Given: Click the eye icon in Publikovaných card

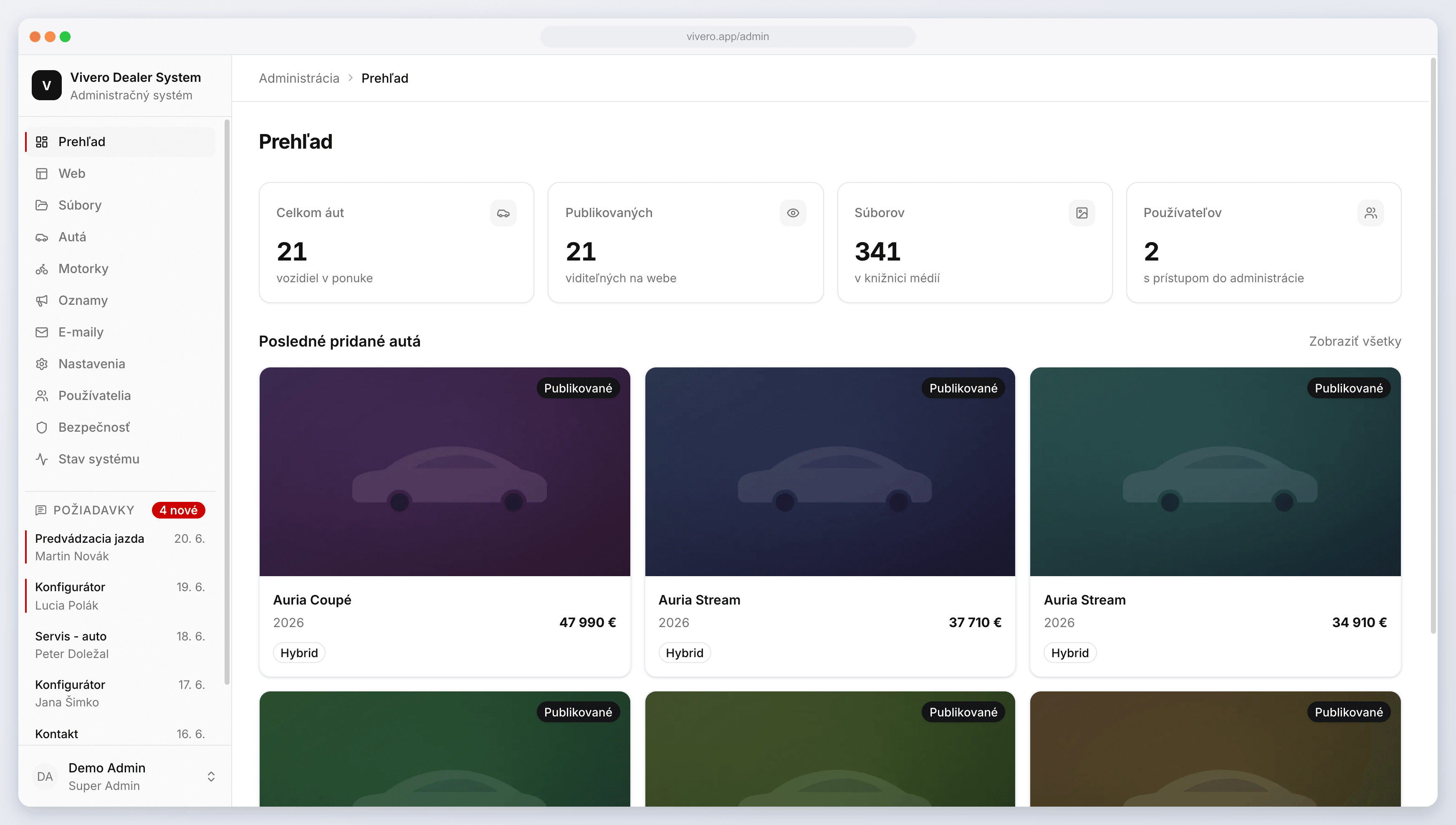Looking at the screenshot, I should (x=793, y=213).
